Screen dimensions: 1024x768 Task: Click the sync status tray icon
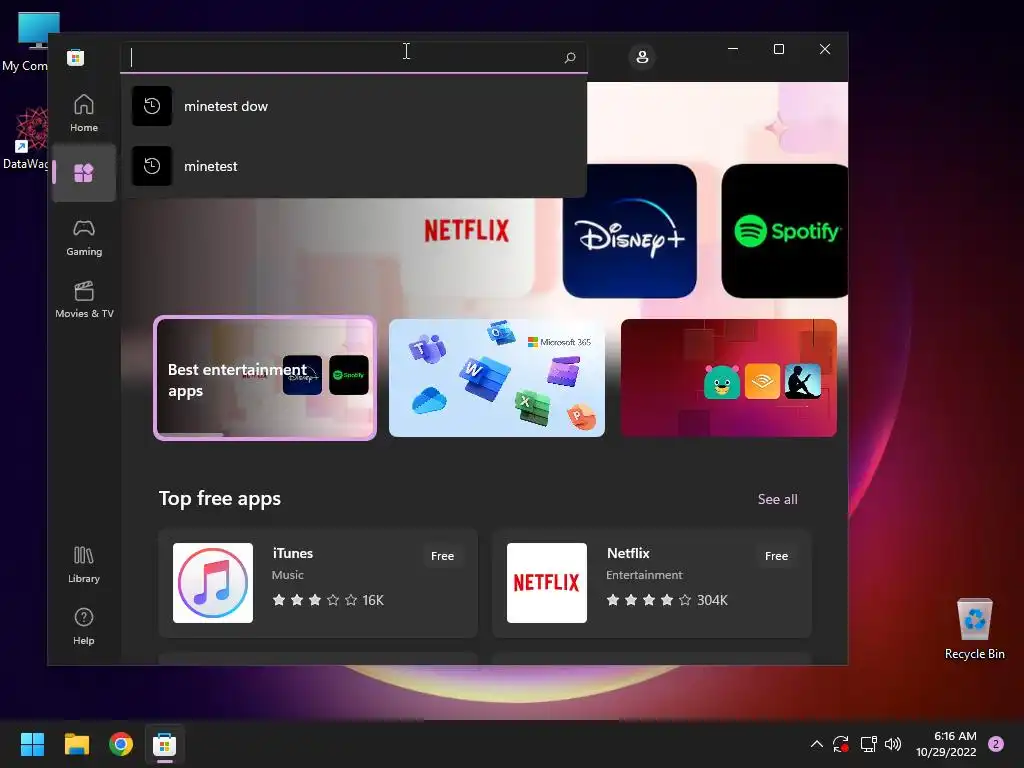pos(840,744)
